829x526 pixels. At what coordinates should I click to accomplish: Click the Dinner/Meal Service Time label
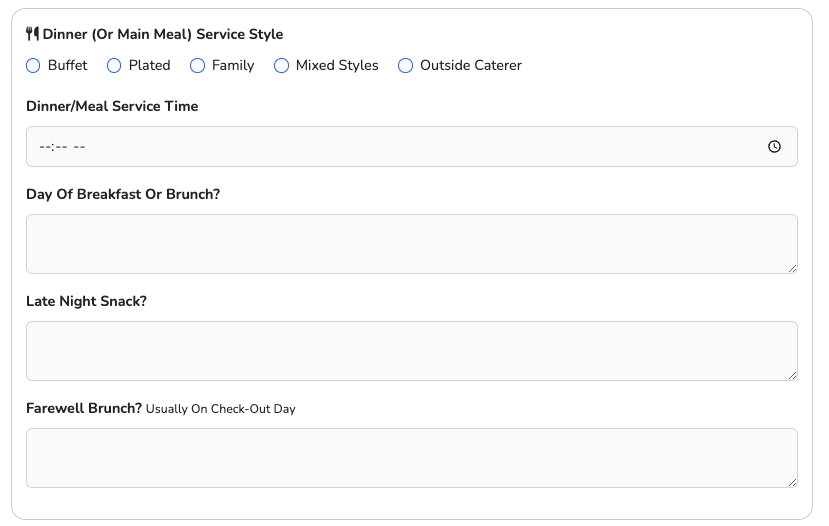[112, 106]
